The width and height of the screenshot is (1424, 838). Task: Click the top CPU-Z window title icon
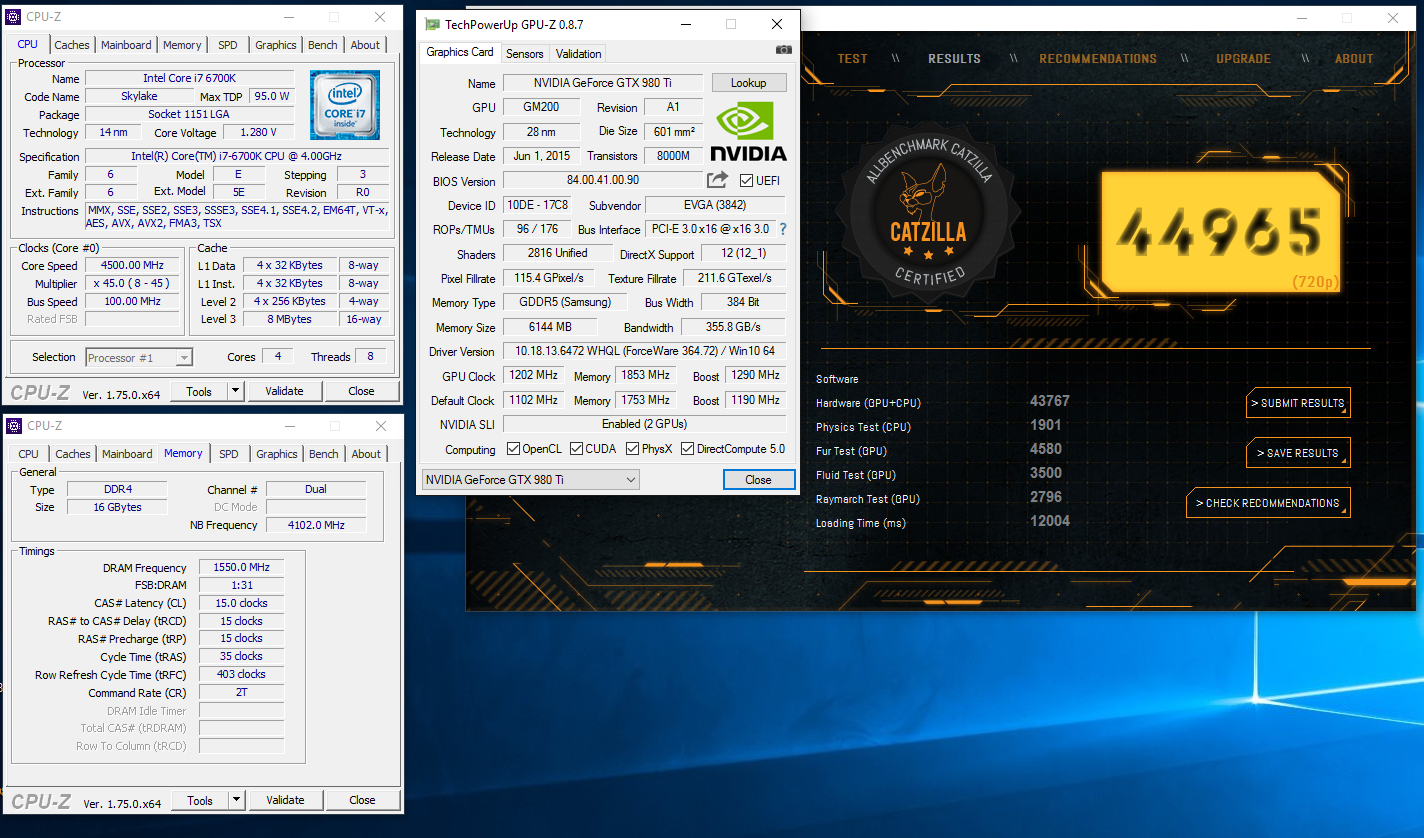[x=14, y=17]
